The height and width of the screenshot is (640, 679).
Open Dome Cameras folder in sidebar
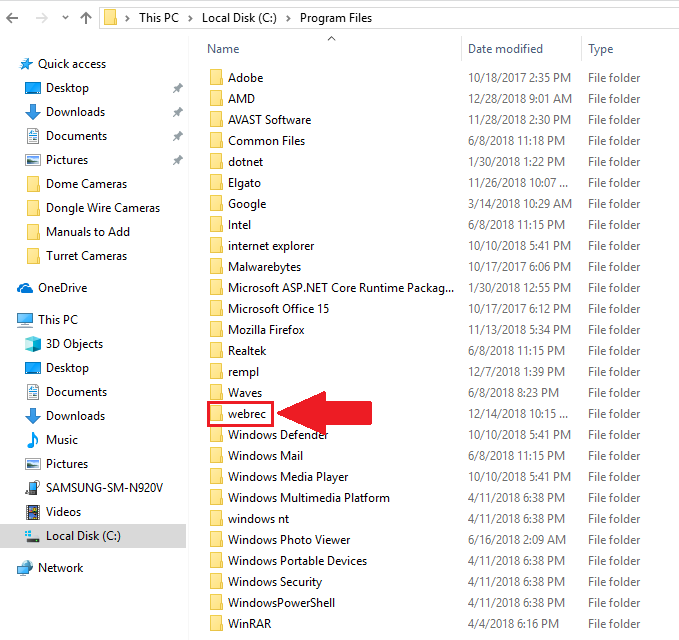pos(86,184)
